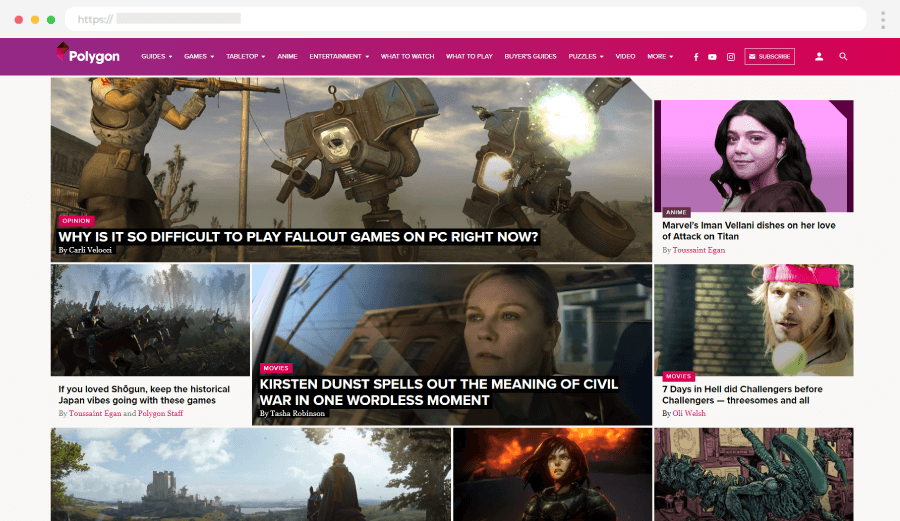This screenshot has height=521, width=900.
Task: Click the user account icon
Action: point(819,56)
